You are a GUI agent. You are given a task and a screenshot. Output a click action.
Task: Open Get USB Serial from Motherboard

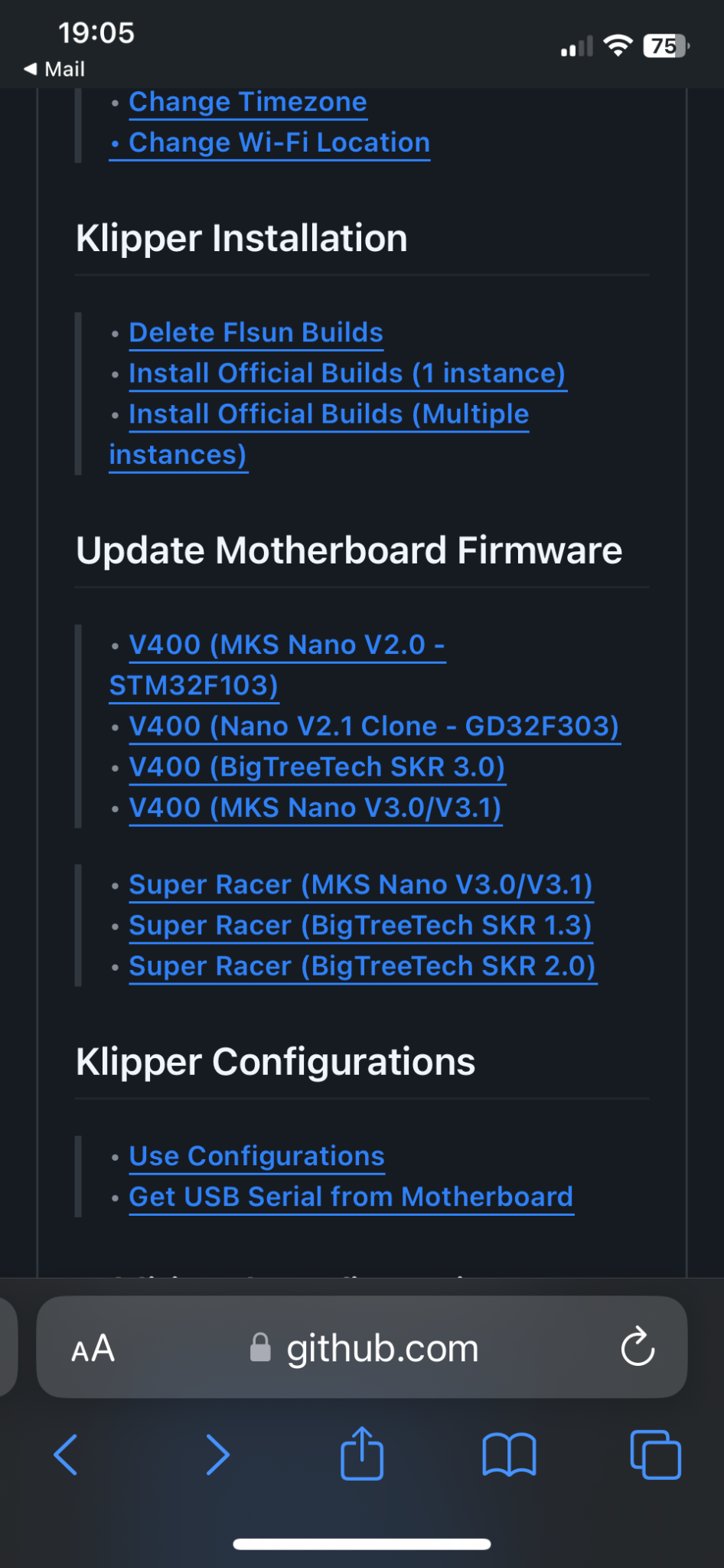pos(351,1197)
